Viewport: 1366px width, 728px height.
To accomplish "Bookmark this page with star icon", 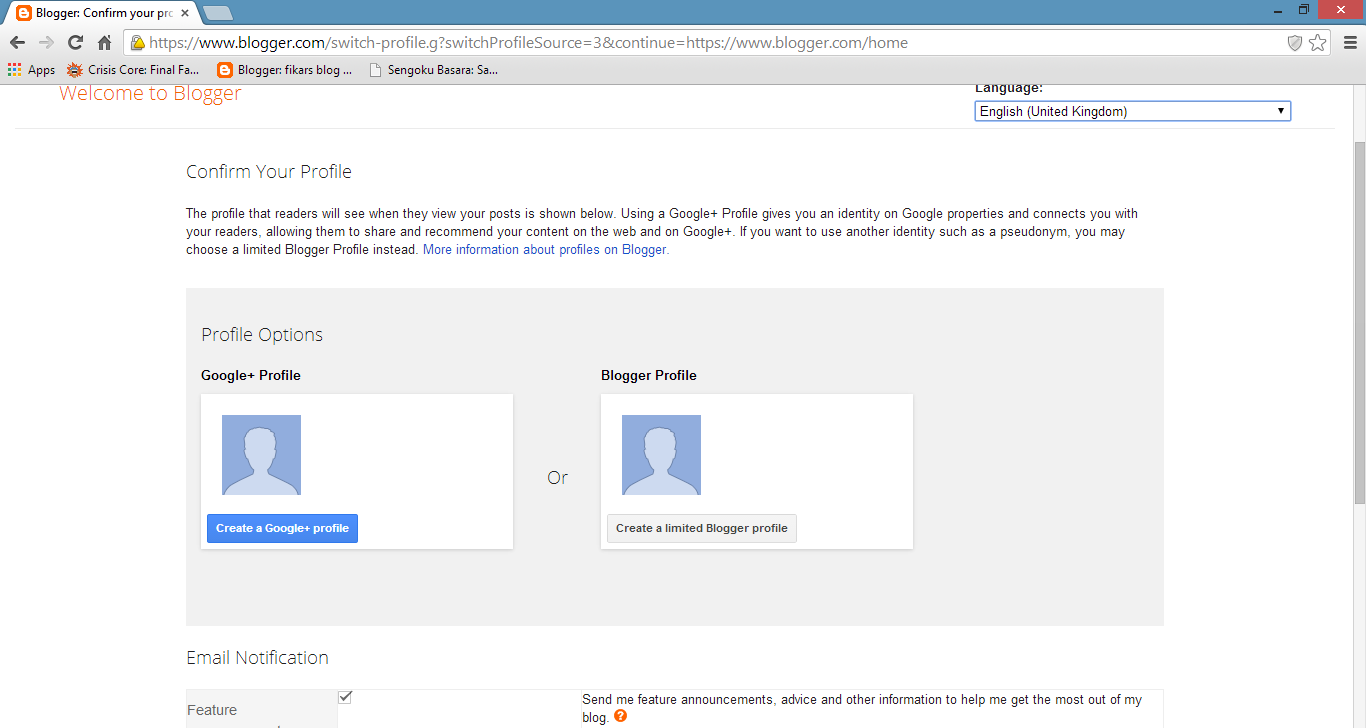I will pos(1318,43).
